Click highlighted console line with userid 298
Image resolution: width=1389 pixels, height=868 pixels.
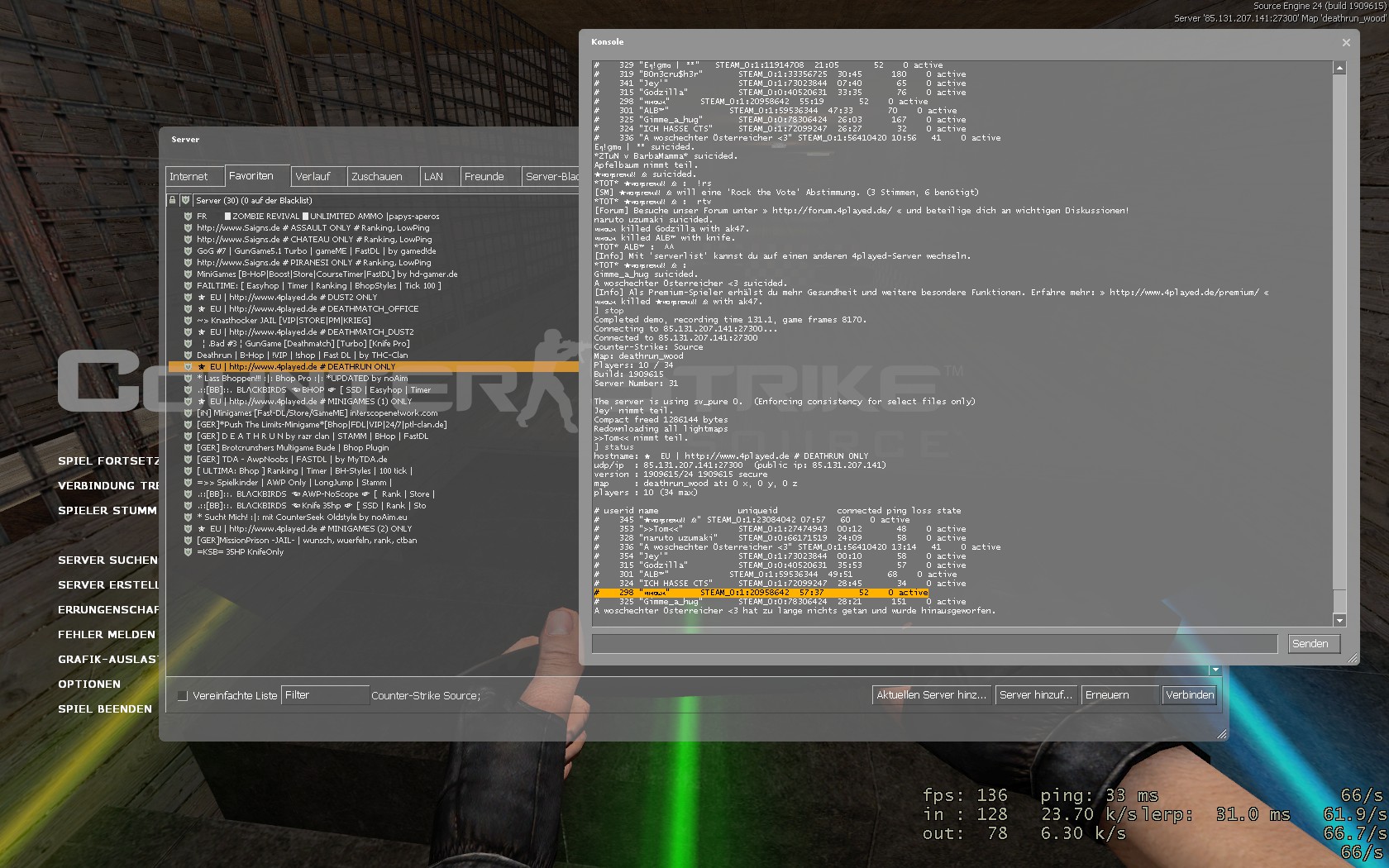click(761, 592)
